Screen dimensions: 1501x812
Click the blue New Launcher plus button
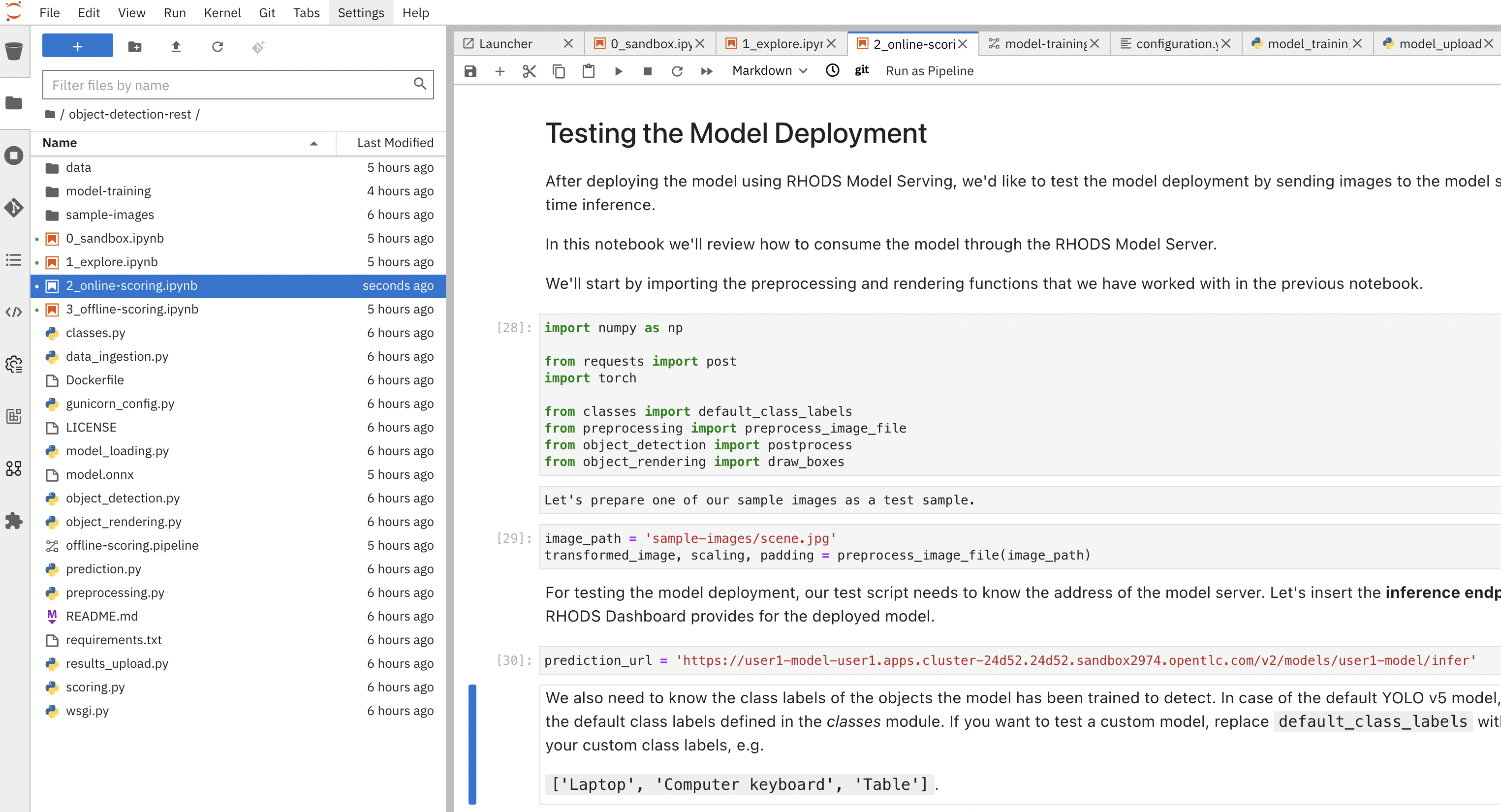point(77,46)
